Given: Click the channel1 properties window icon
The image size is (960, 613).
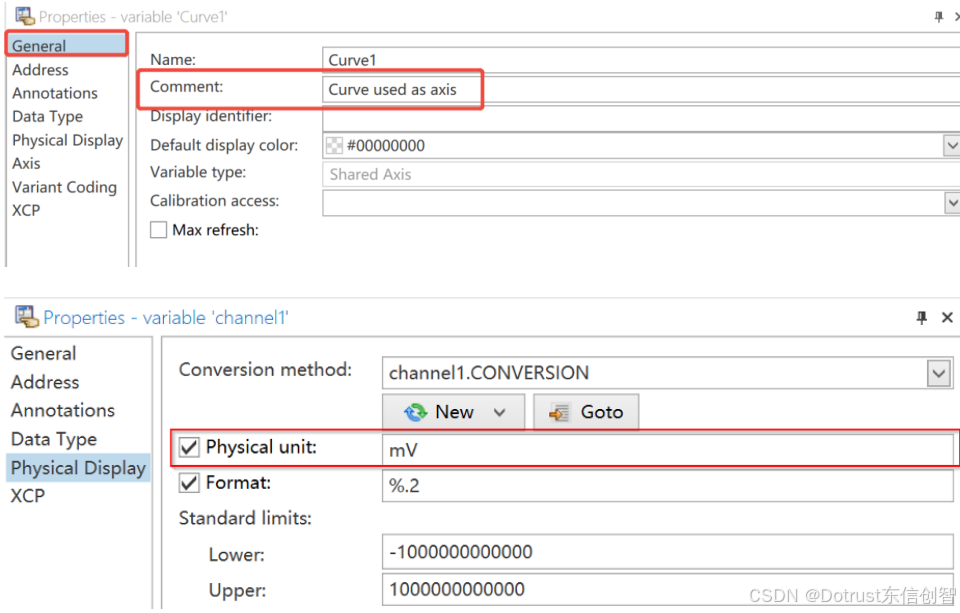Looking at the screenshot, I should coord(26,317).
